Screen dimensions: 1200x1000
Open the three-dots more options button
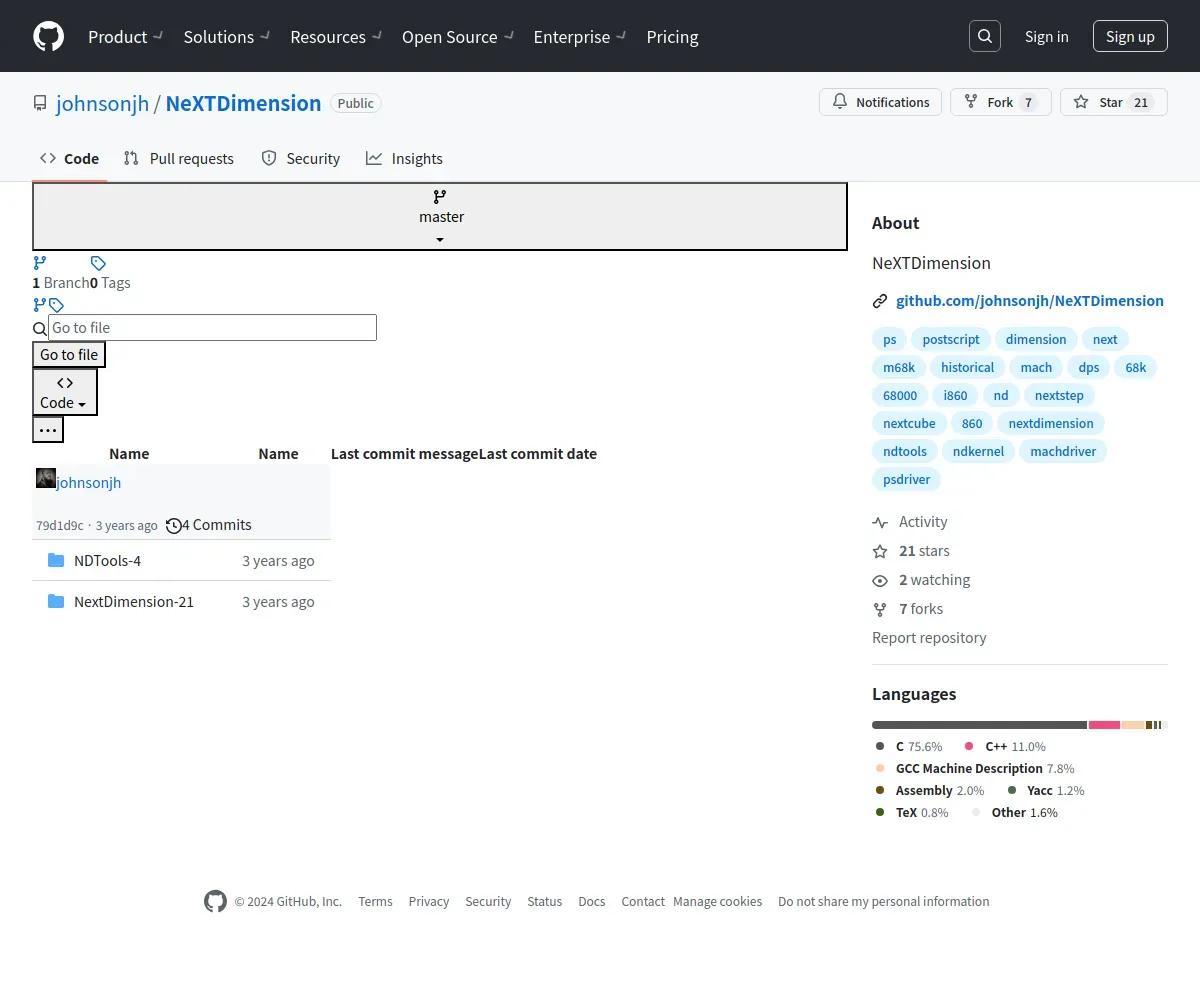(x=48, y=430)
